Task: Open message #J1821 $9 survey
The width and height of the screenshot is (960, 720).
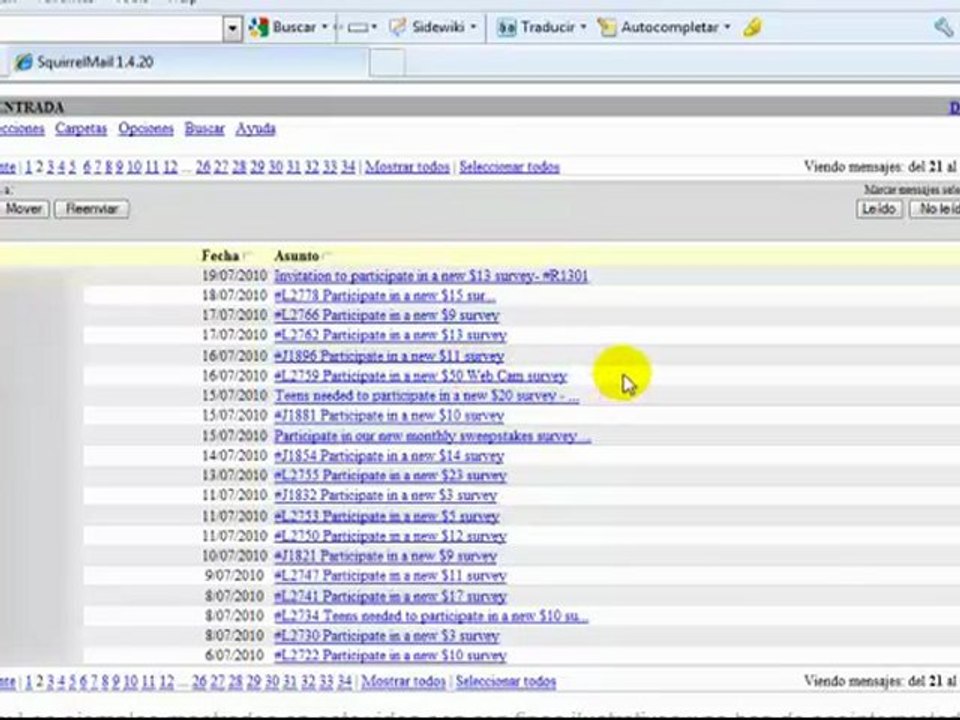Action: tap(385, 556)
